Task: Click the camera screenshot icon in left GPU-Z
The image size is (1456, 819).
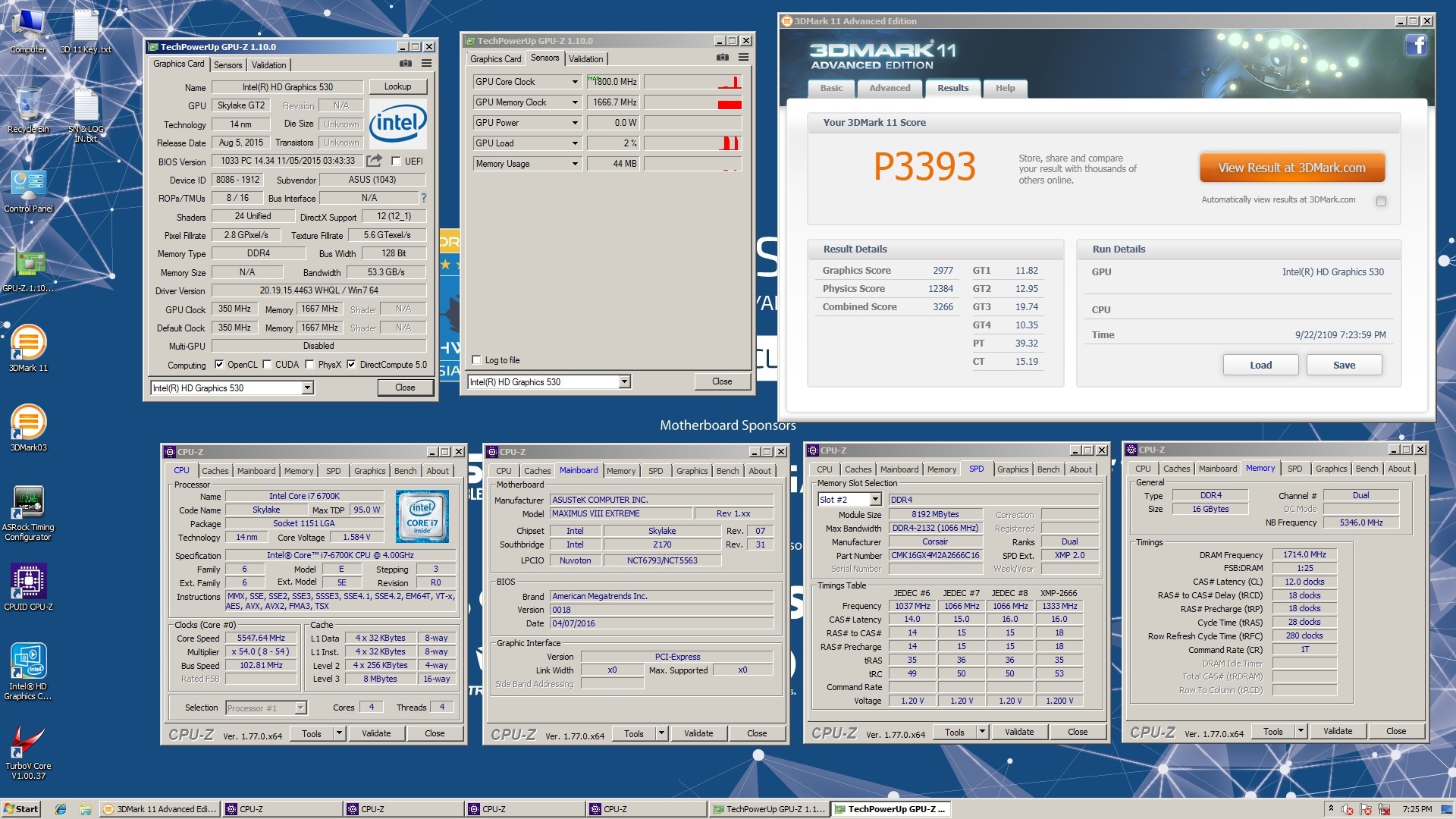Action: point(406,64)
